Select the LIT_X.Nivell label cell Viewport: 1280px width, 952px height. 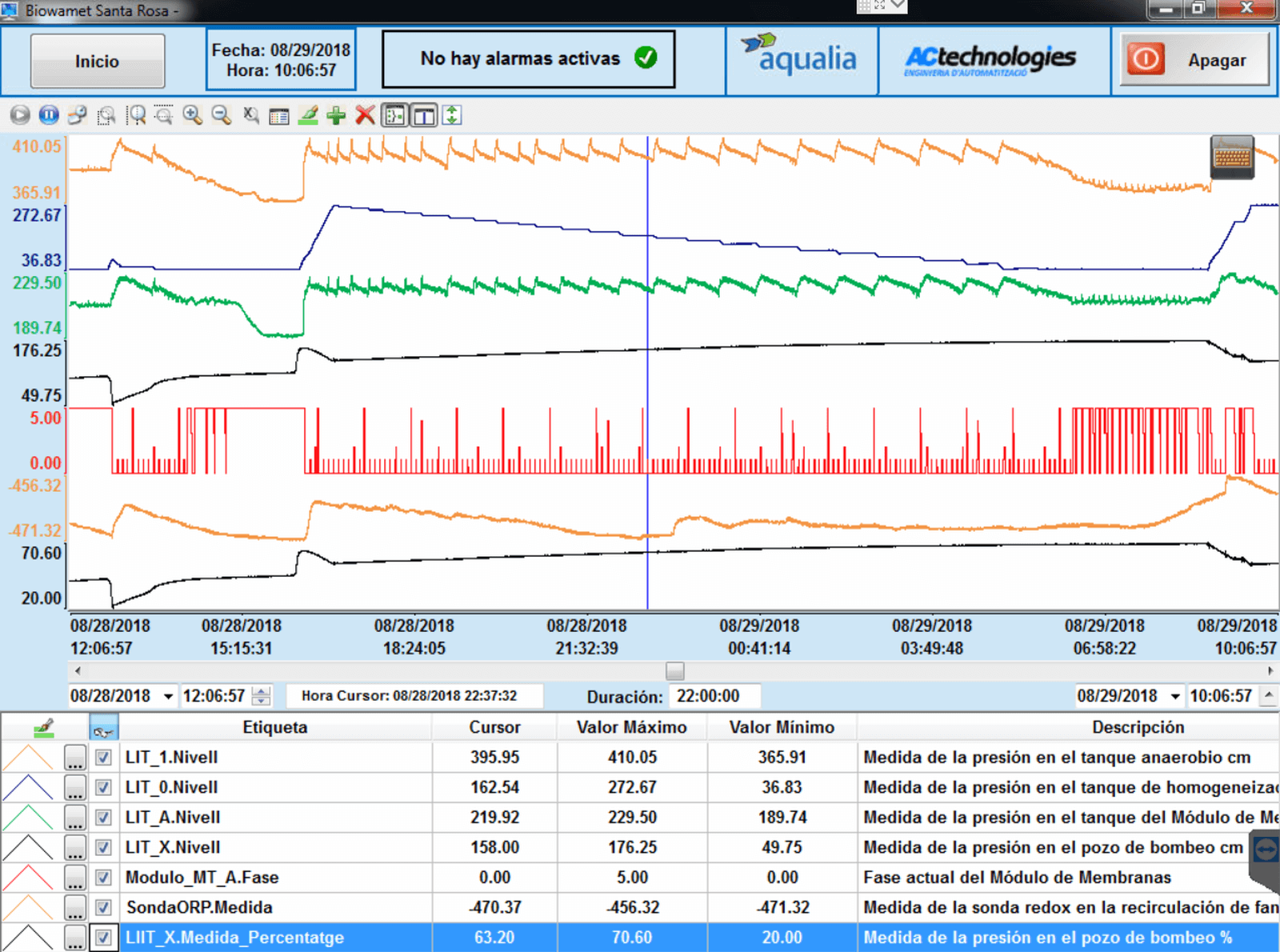point(275,847)
